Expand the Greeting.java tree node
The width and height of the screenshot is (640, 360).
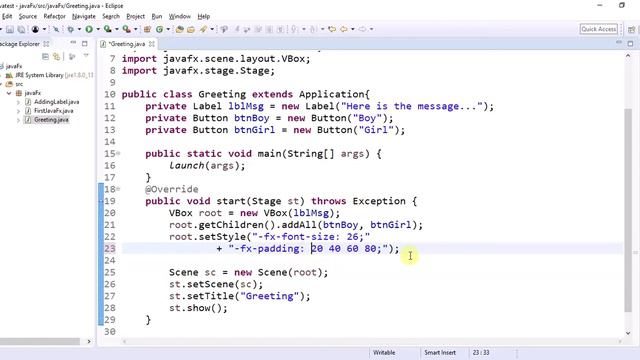click(18, 120)
